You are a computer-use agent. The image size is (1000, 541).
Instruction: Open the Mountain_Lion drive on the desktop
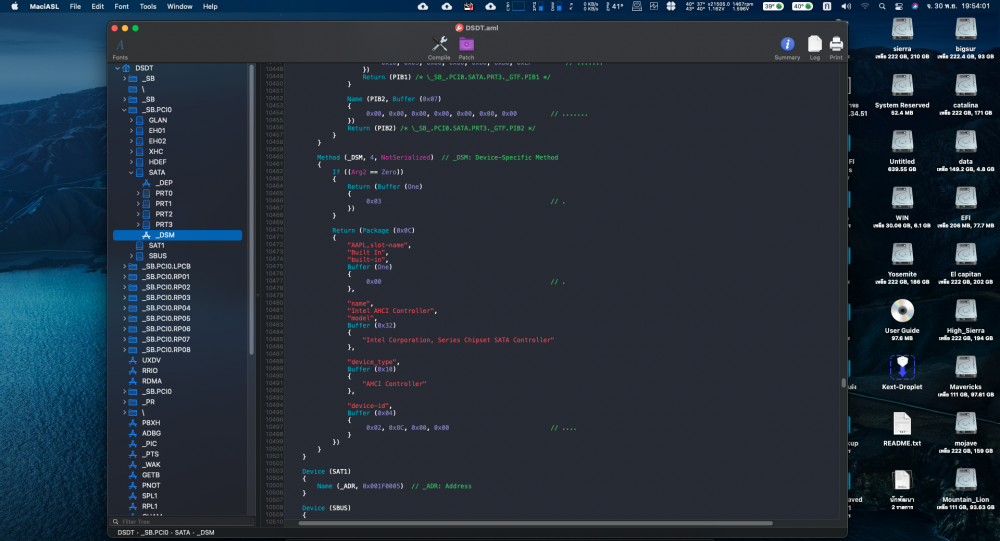click(966, 487)
